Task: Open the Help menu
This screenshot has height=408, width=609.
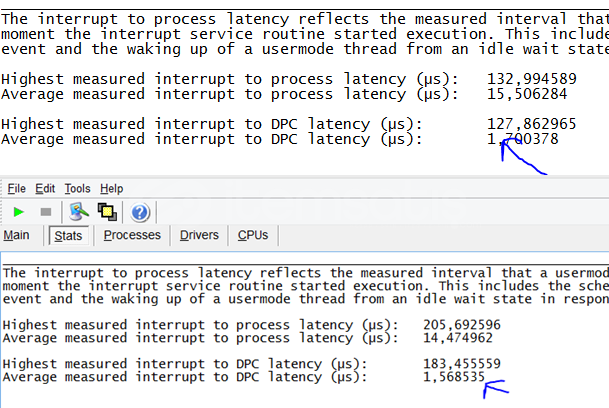Action: 112,188
